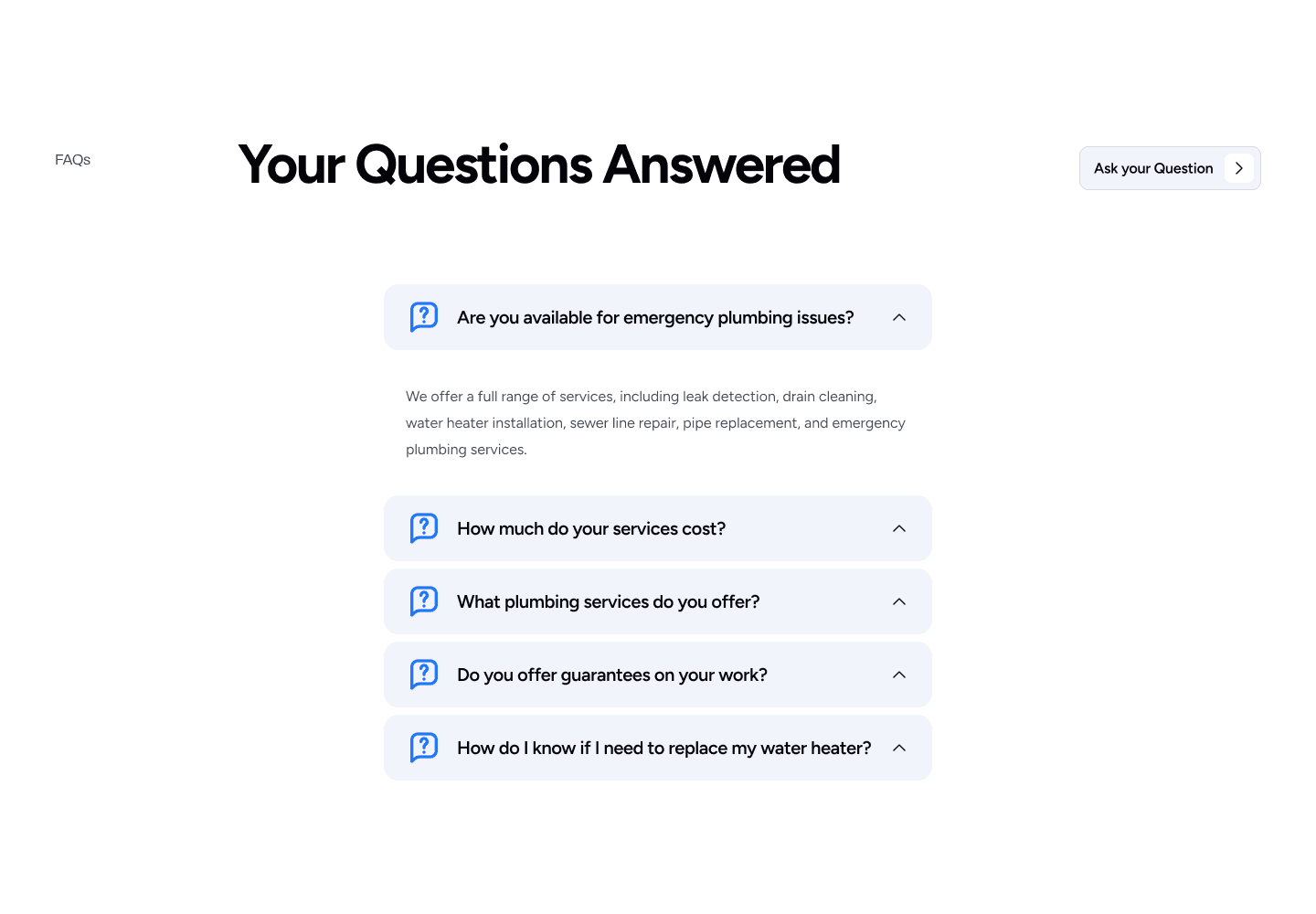
Task: Open the question about service costs
Action: pos(591,528)
